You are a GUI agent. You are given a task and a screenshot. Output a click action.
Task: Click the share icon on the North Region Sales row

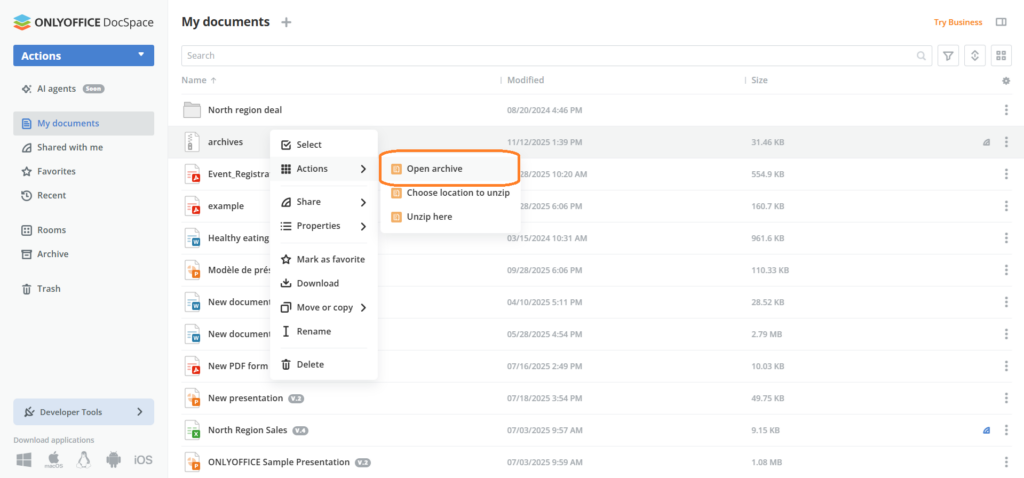(x=986, y=430)
